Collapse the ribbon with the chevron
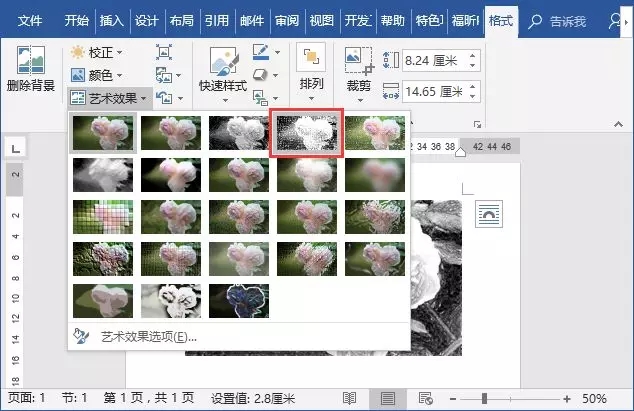This screenshot has height=411, width=634. pos(618,125)
